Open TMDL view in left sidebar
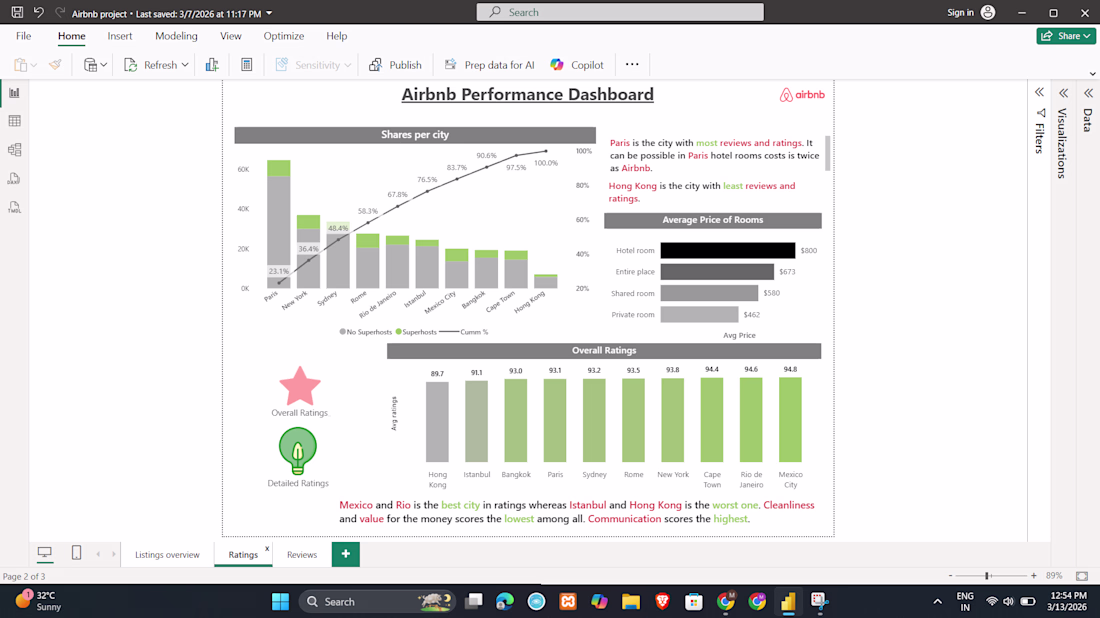Screen dimensions: 1100x618 point(14,207)
